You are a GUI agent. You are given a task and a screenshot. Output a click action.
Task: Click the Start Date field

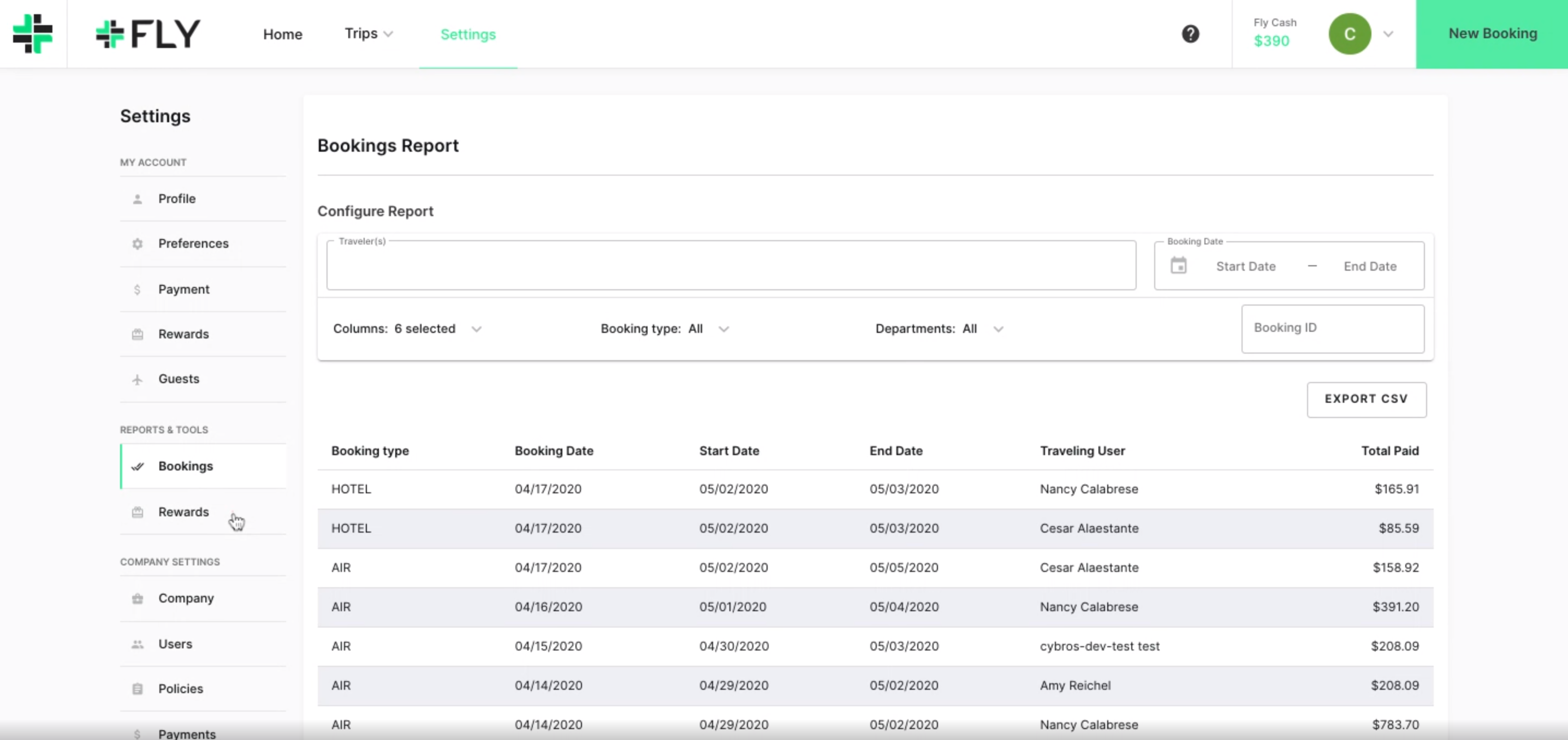1245,266
